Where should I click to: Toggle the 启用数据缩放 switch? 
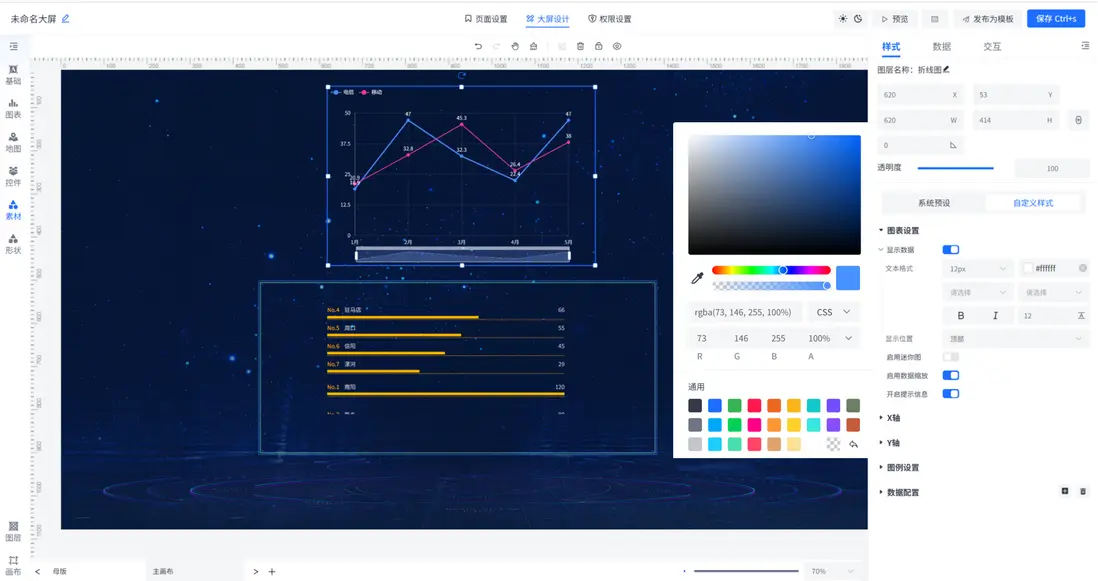[950, 375]
